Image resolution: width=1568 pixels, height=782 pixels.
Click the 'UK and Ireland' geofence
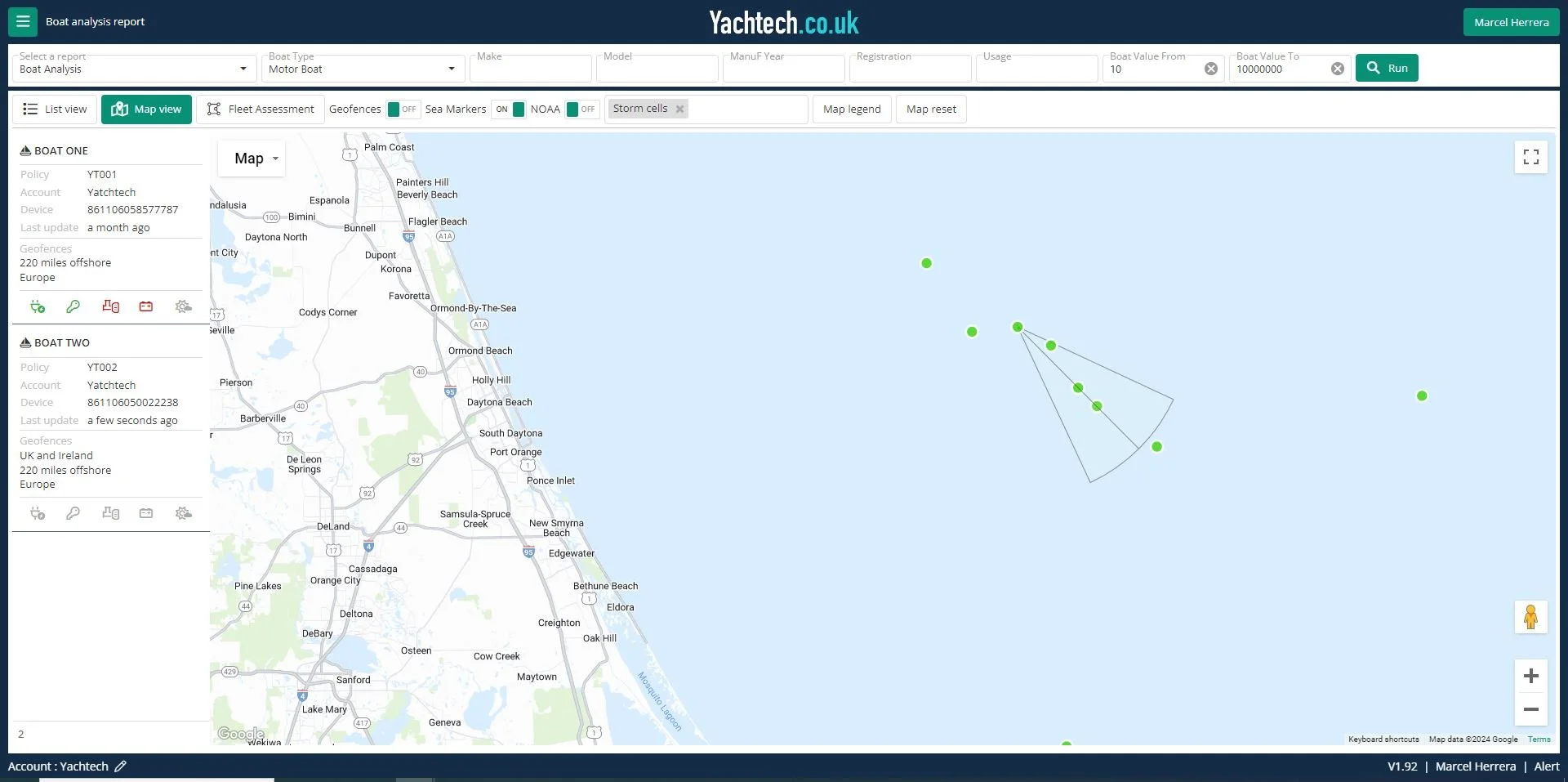(x=56, y=456)
